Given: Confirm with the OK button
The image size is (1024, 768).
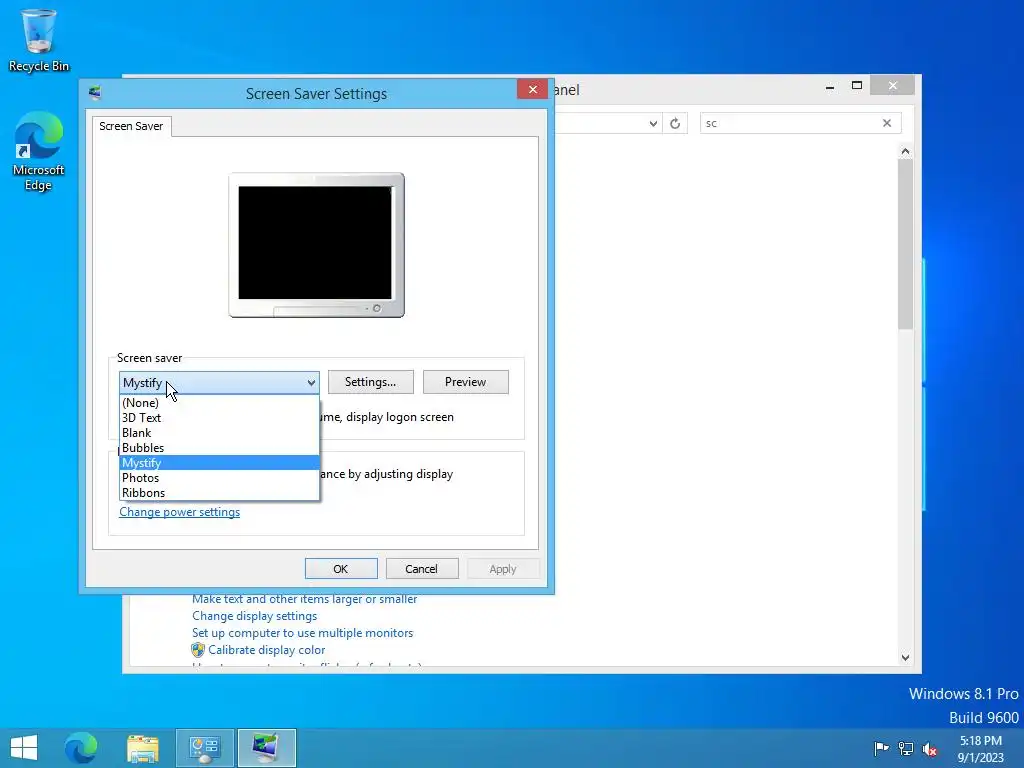Looking at the screenshot, I should click(x=341, y=569).
